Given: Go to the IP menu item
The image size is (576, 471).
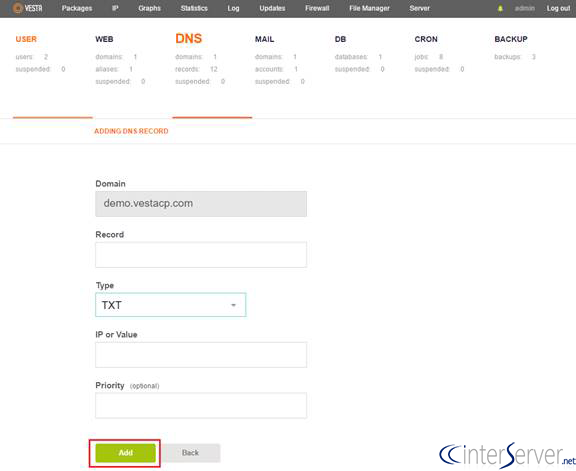Looking at the screenshot, I should (x=115, y=8).
